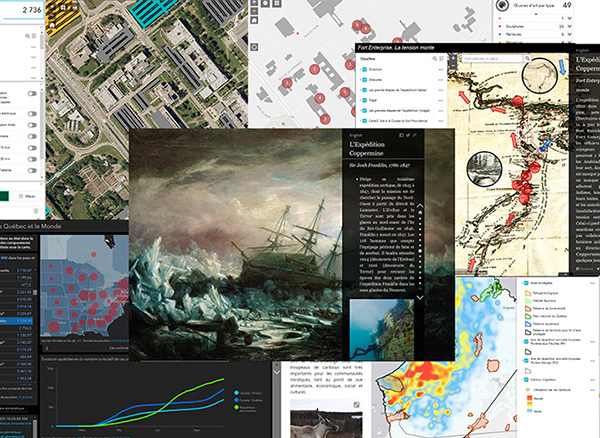Viewport: 600px width, 438px height.
Task: Enable the switch on the 'pour moto' row
Action: tap(32, 125)
